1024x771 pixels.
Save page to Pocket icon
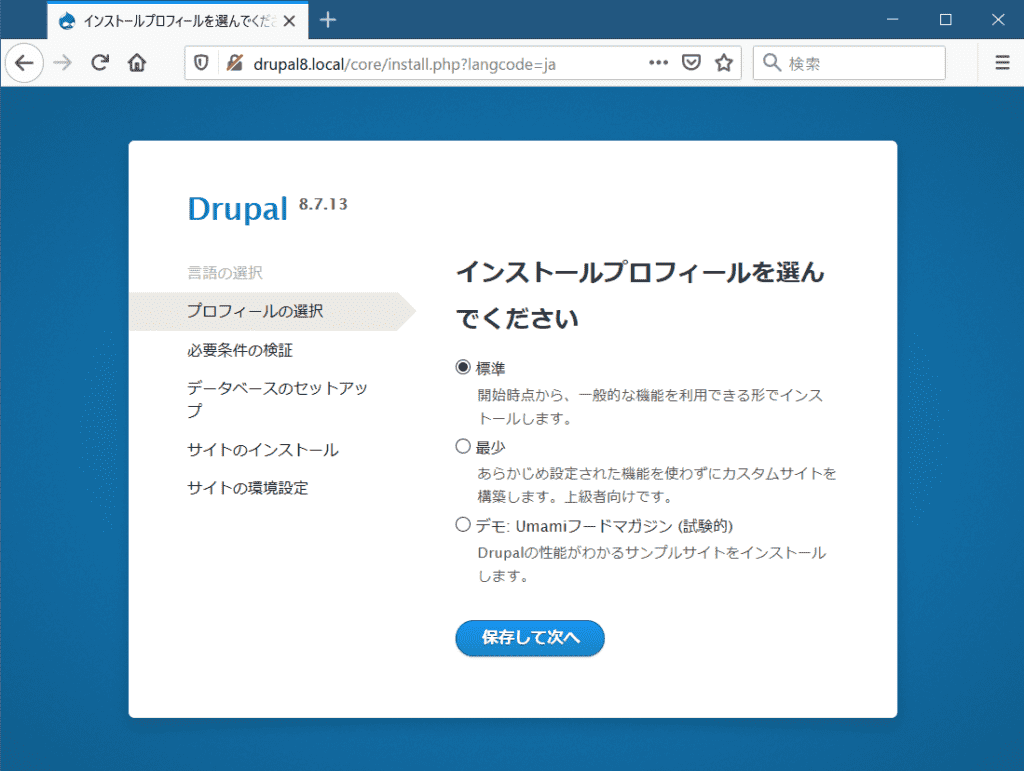tap(691, 63)
